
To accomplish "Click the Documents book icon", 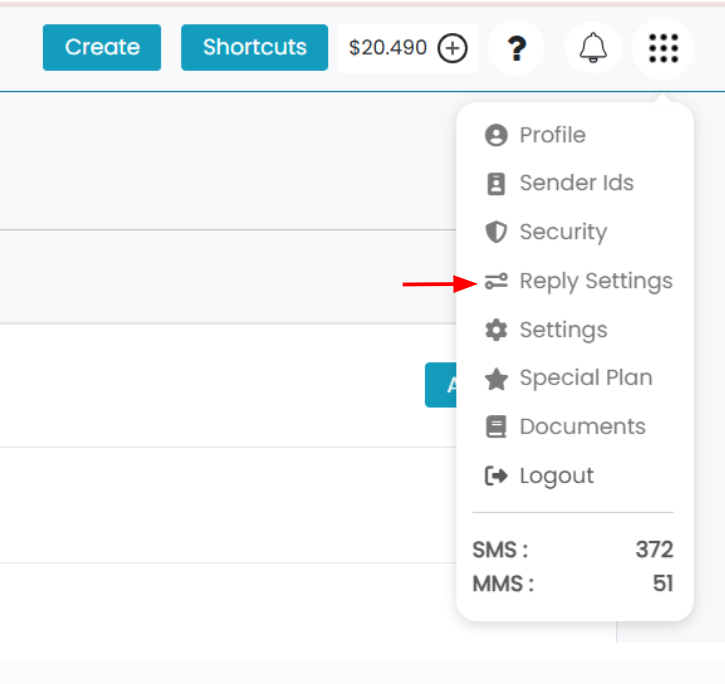I will 496,426.
